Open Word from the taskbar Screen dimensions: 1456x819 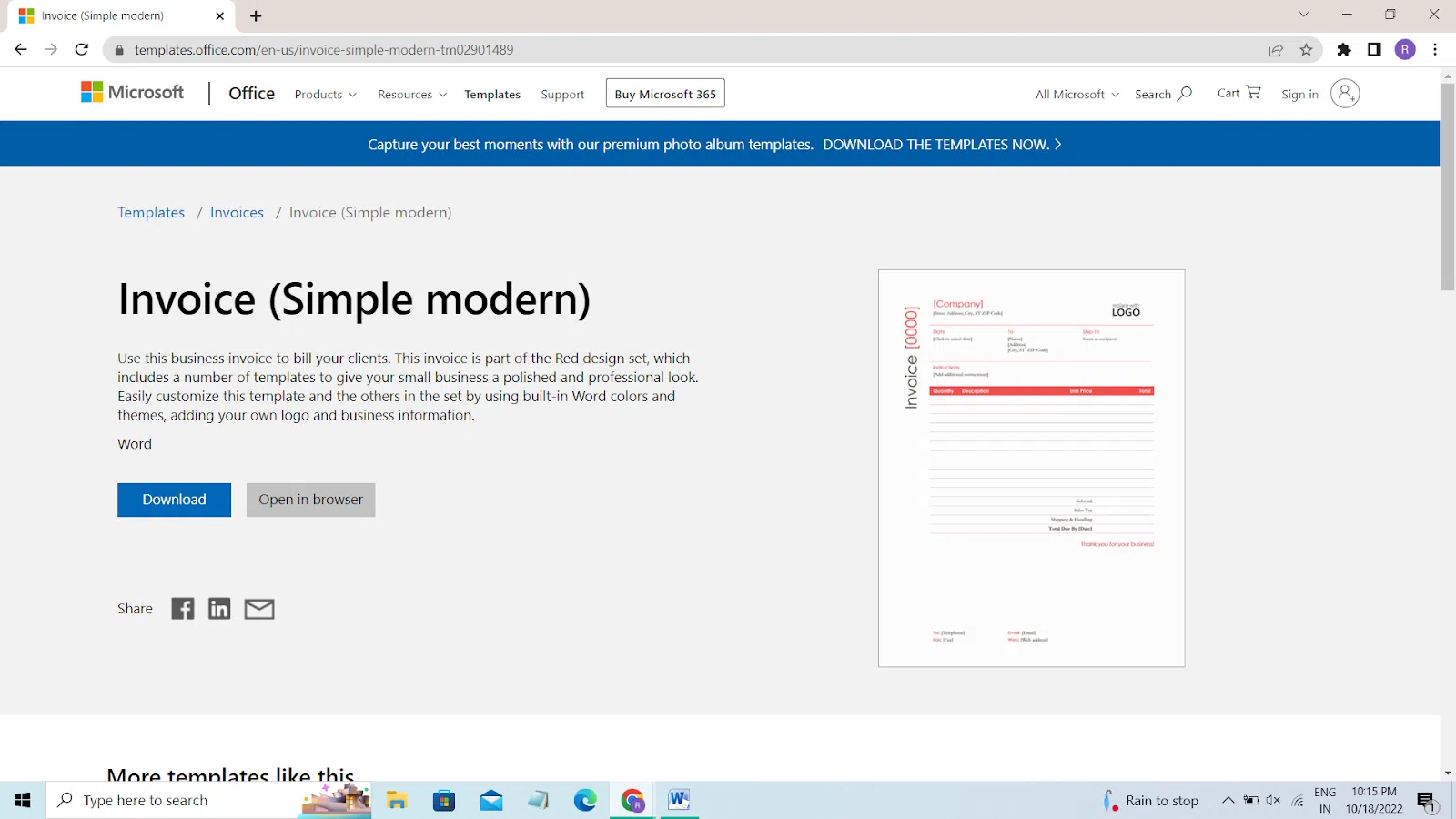pyautogui.click(x=679, y=800)
